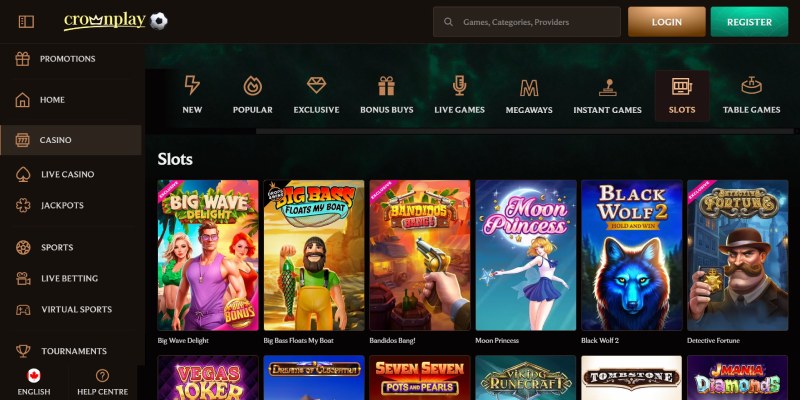The height and width of the screenshot is (400, 800).
Task: Switch to the NEW category tab
Action: coord(192,110)
